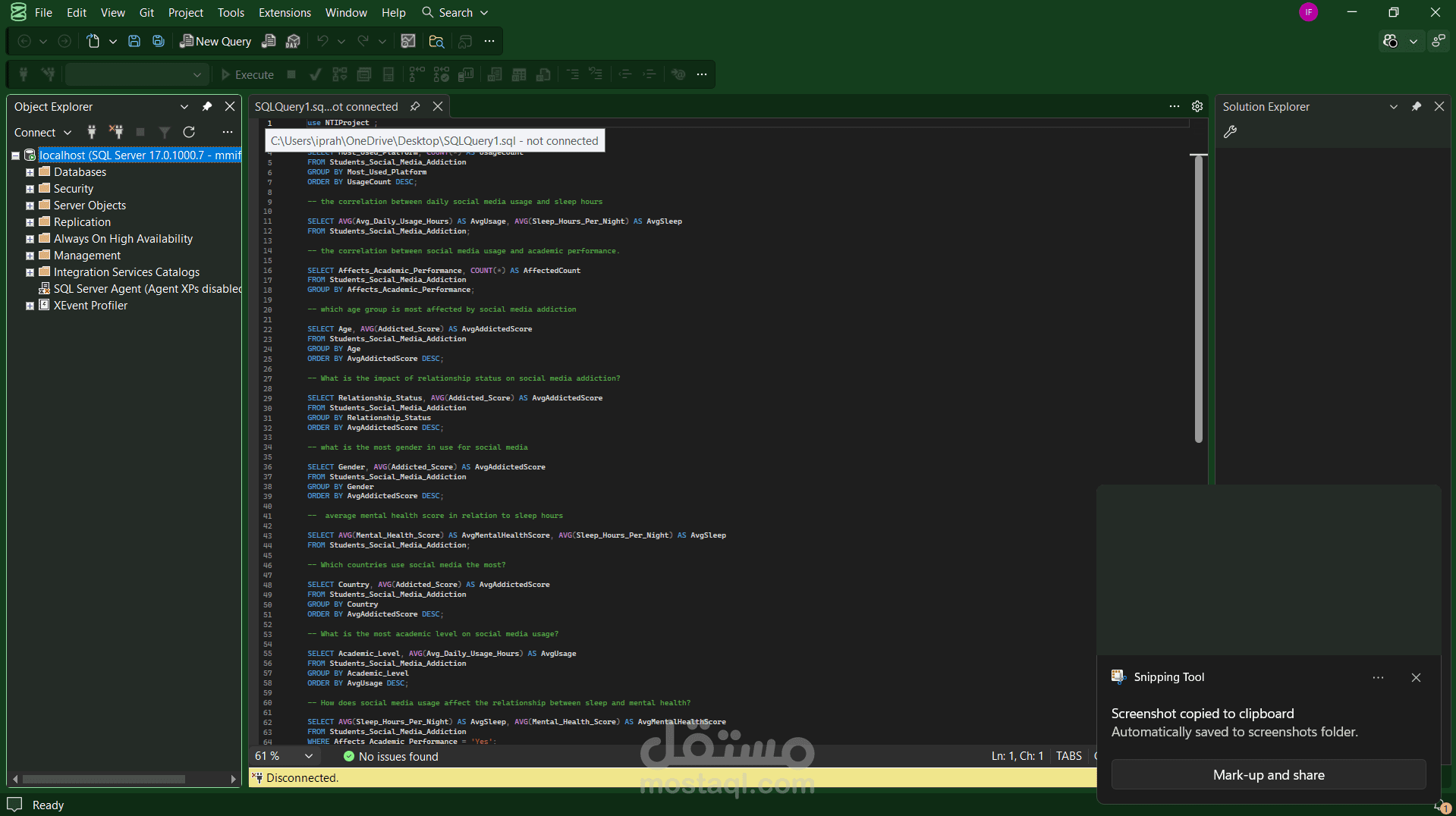Image resolution: width=1456 pixels, height=816 pixels.
Task: Click the Object Explorer horizontal scrollbar
Action: coord(104,779)
